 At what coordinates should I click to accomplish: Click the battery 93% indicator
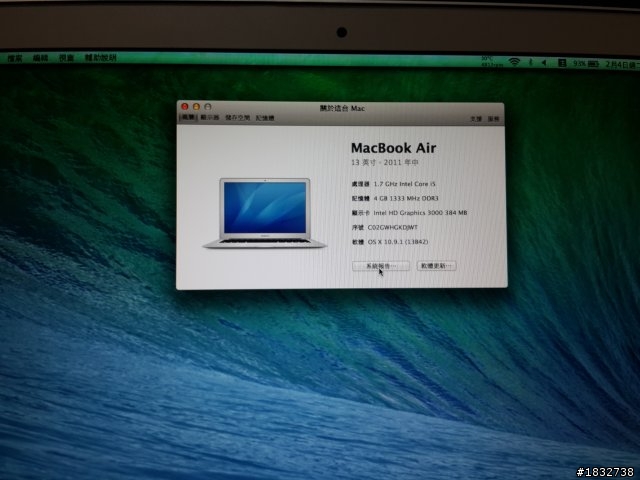click(585, 64)
